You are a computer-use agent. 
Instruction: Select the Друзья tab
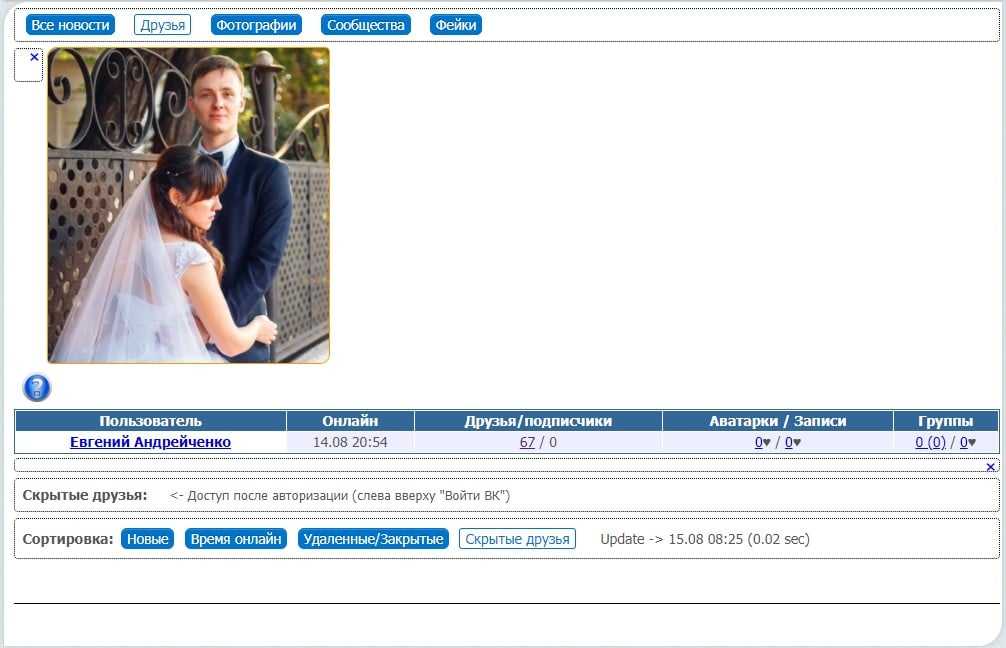[162, 25]
